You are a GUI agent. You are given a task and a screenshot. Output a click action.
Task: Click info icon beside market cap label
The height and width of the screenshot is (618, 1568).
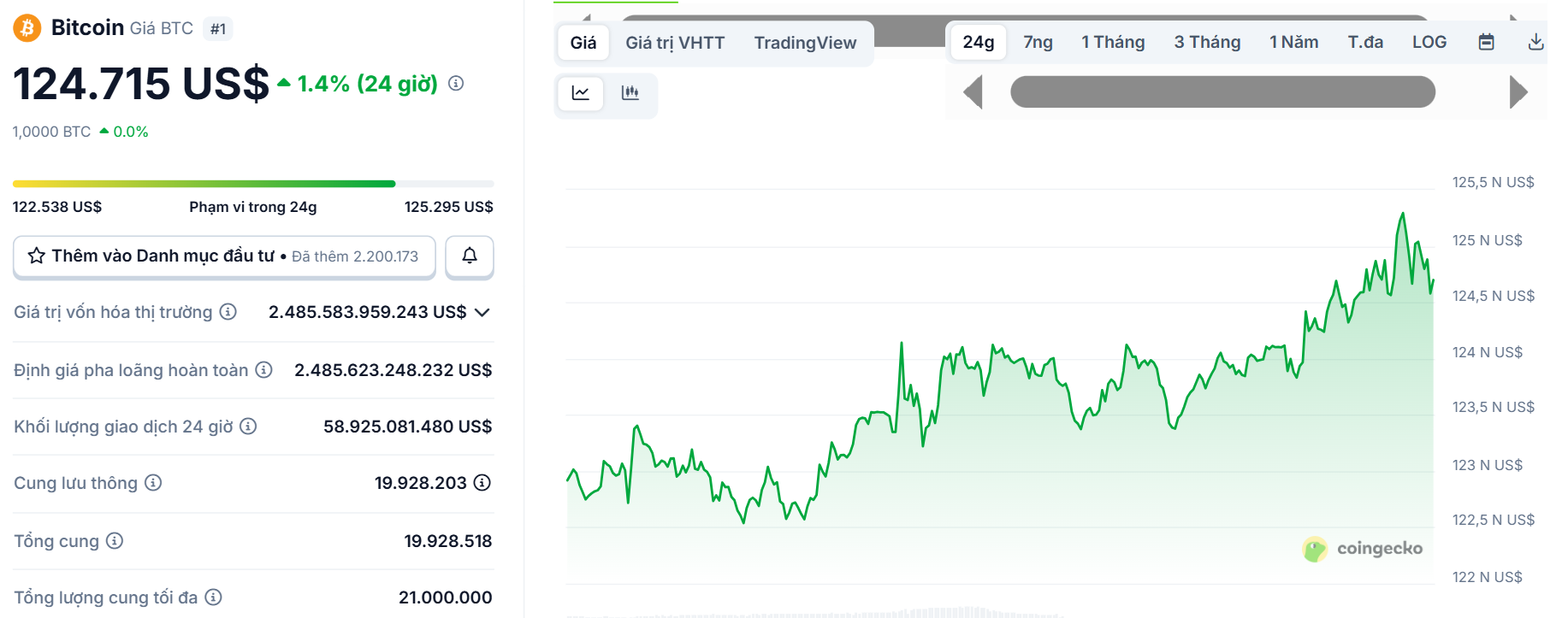[228, 312]
